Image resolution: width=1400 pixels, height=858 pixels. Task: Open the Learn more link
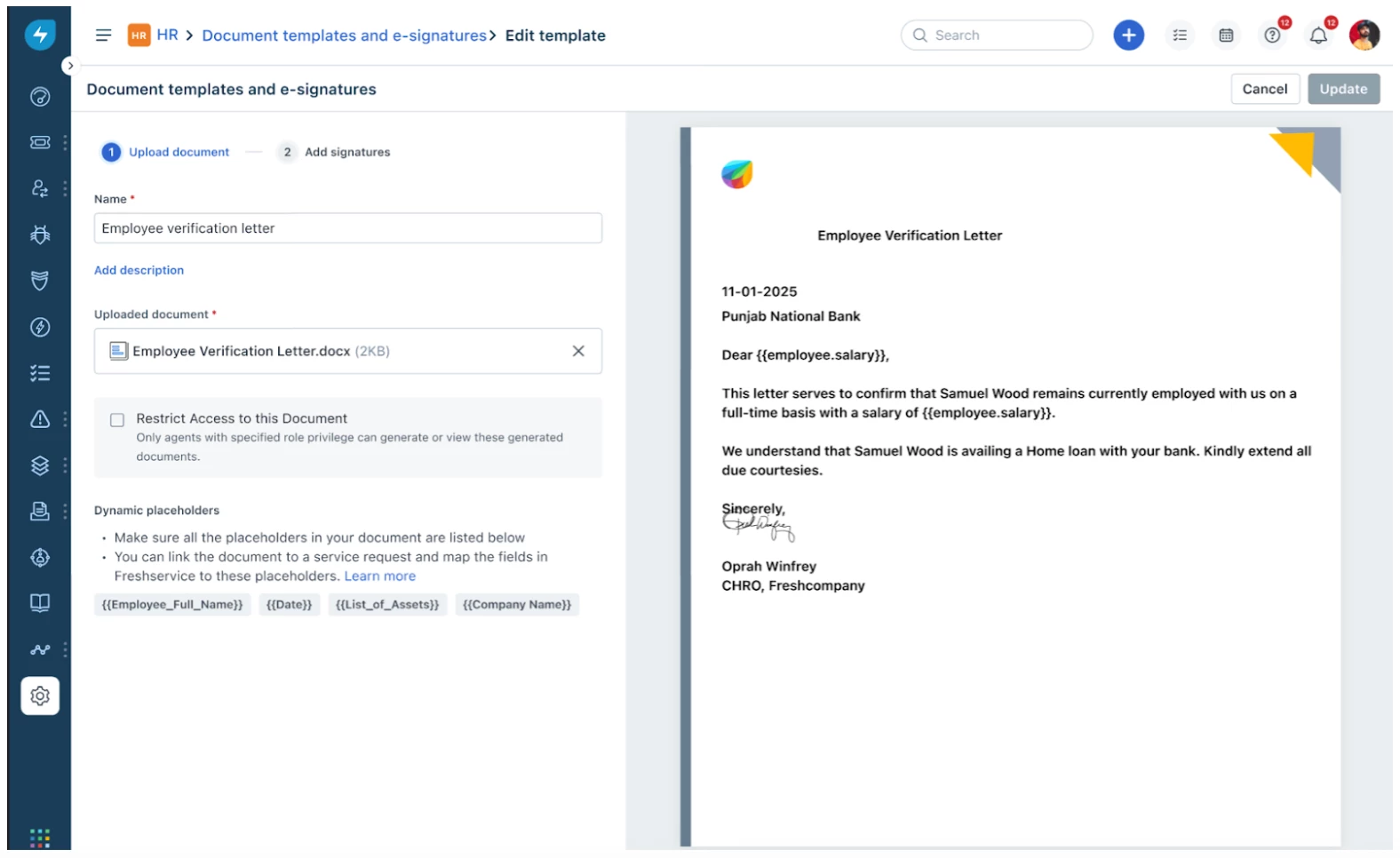[380, 576]
